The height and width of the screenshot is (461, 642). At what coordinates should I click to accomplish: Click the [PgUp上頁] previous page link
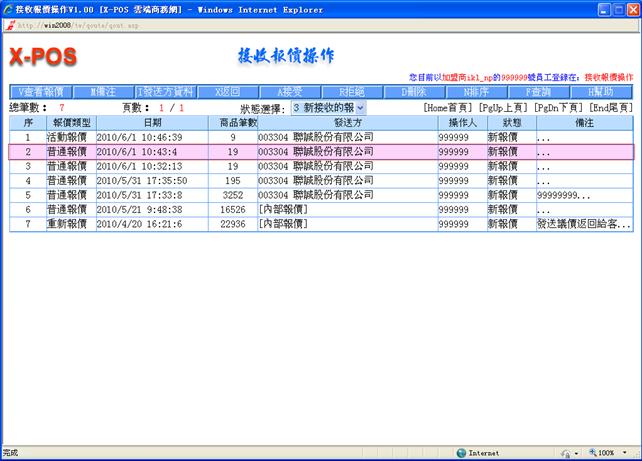coord(504,107)
